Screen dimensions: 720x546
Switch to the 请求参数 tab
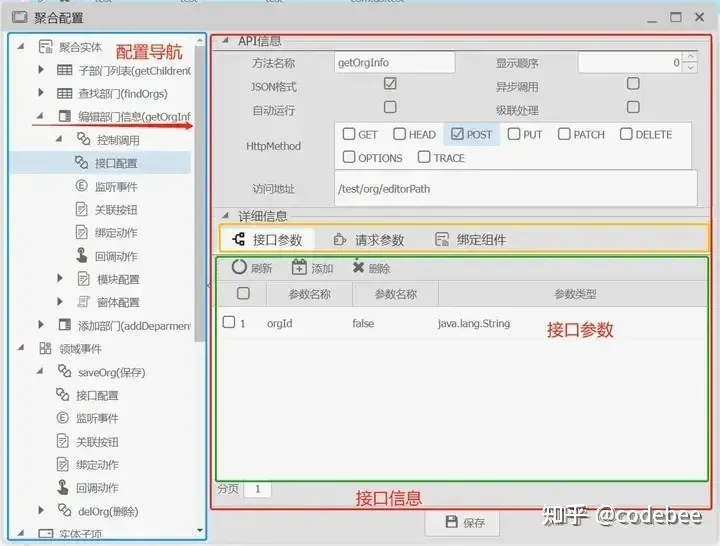click(369, 240)
